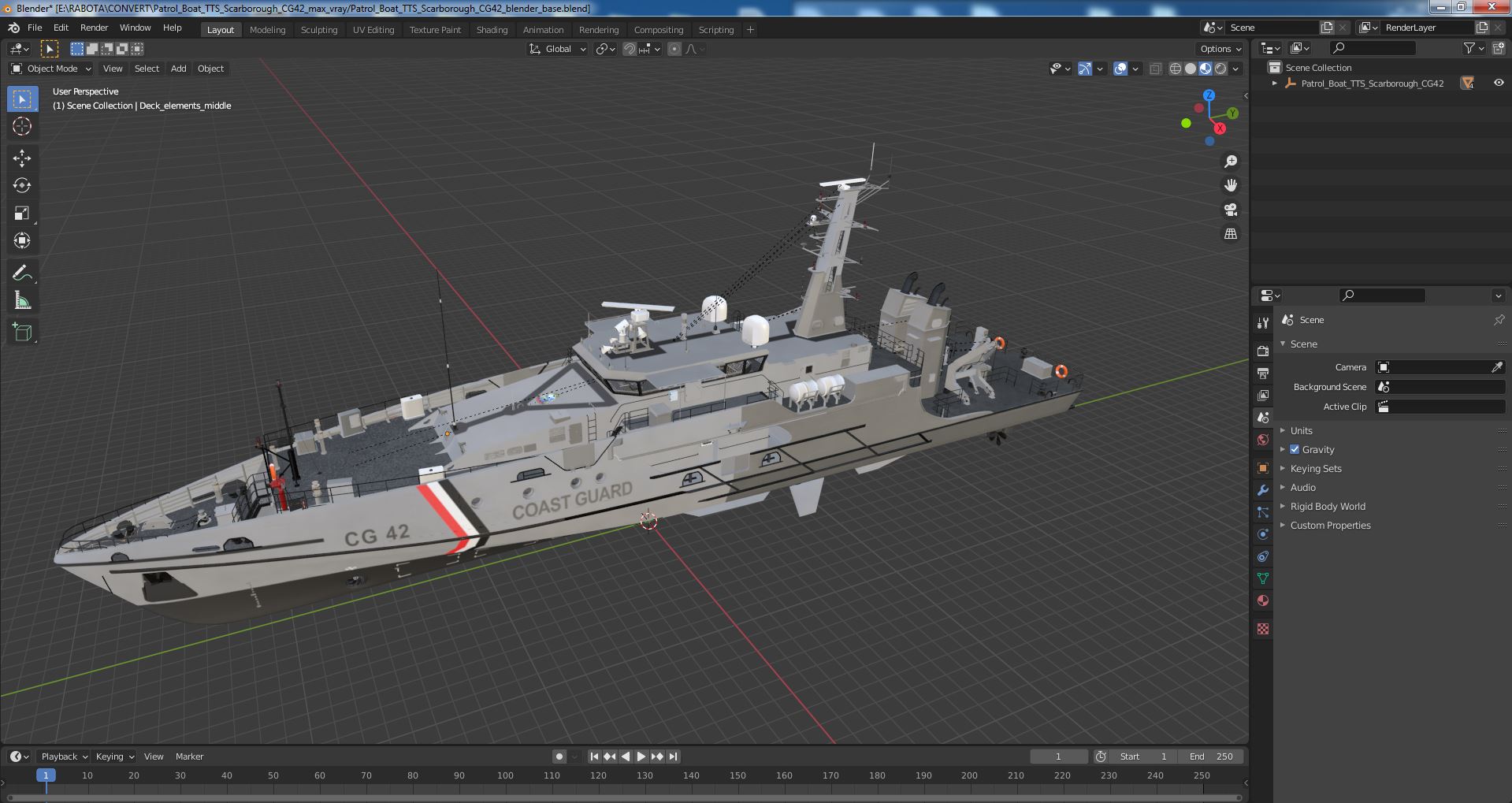
Task: Select the Rotate tool
Action: [x=22, y=186]
